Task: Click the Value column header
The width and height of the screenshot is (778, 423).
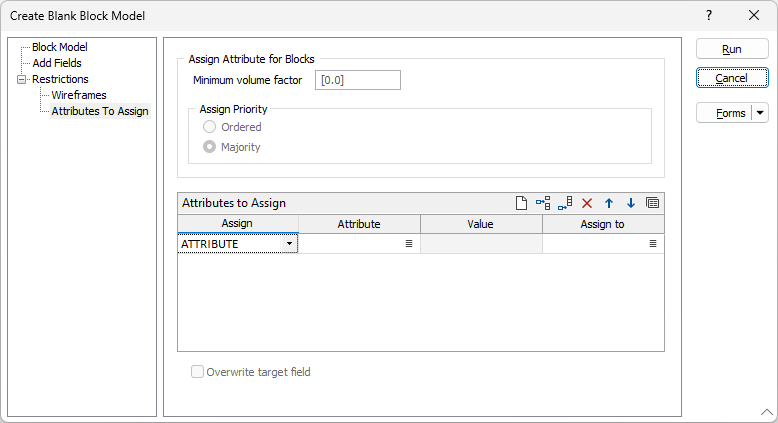Action: click(481, 224)
